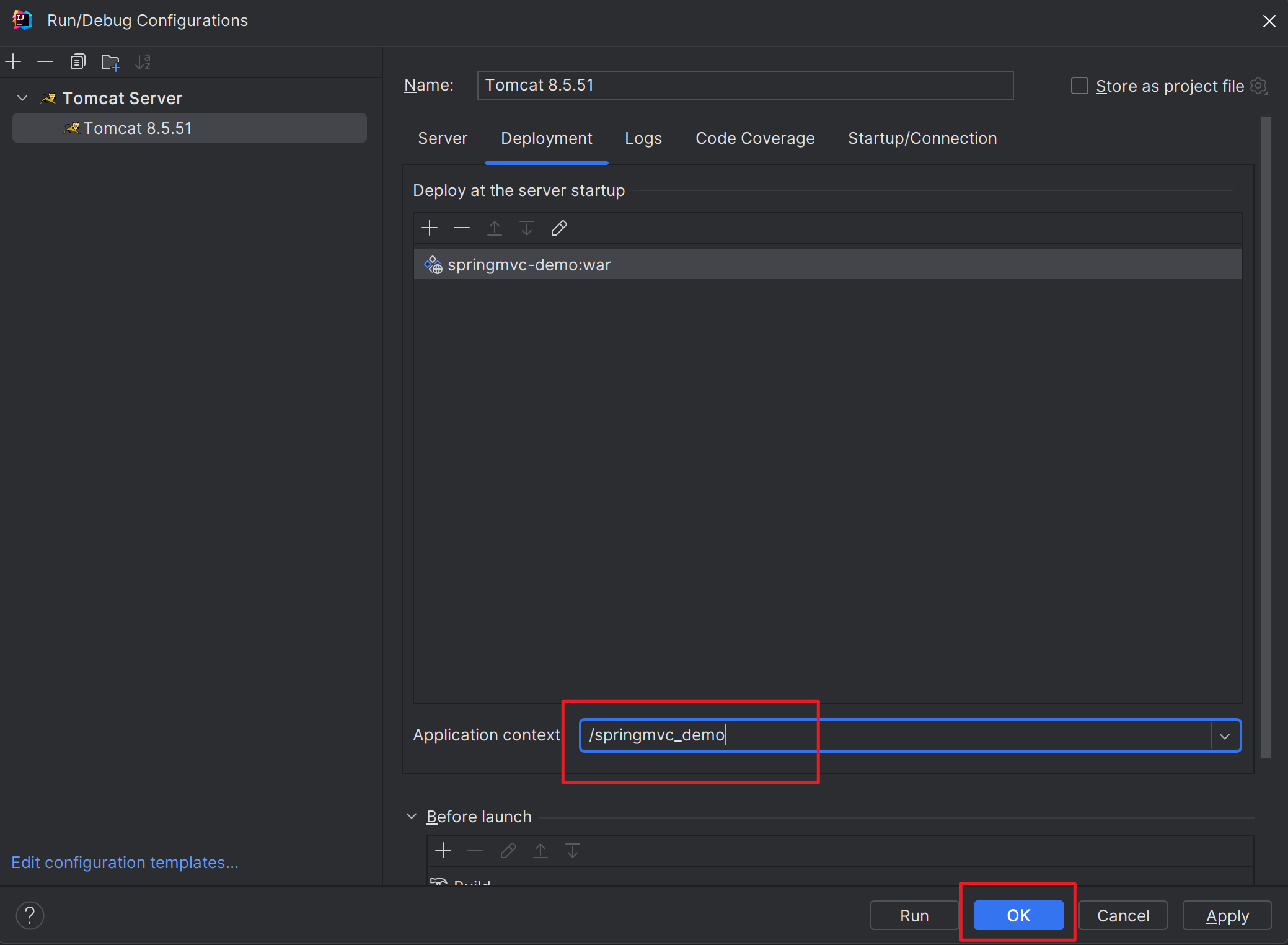The width and height of the screenshot is (1288, 945).
Task: Switch to the Code Coverage tab
Action: point(755,138)
